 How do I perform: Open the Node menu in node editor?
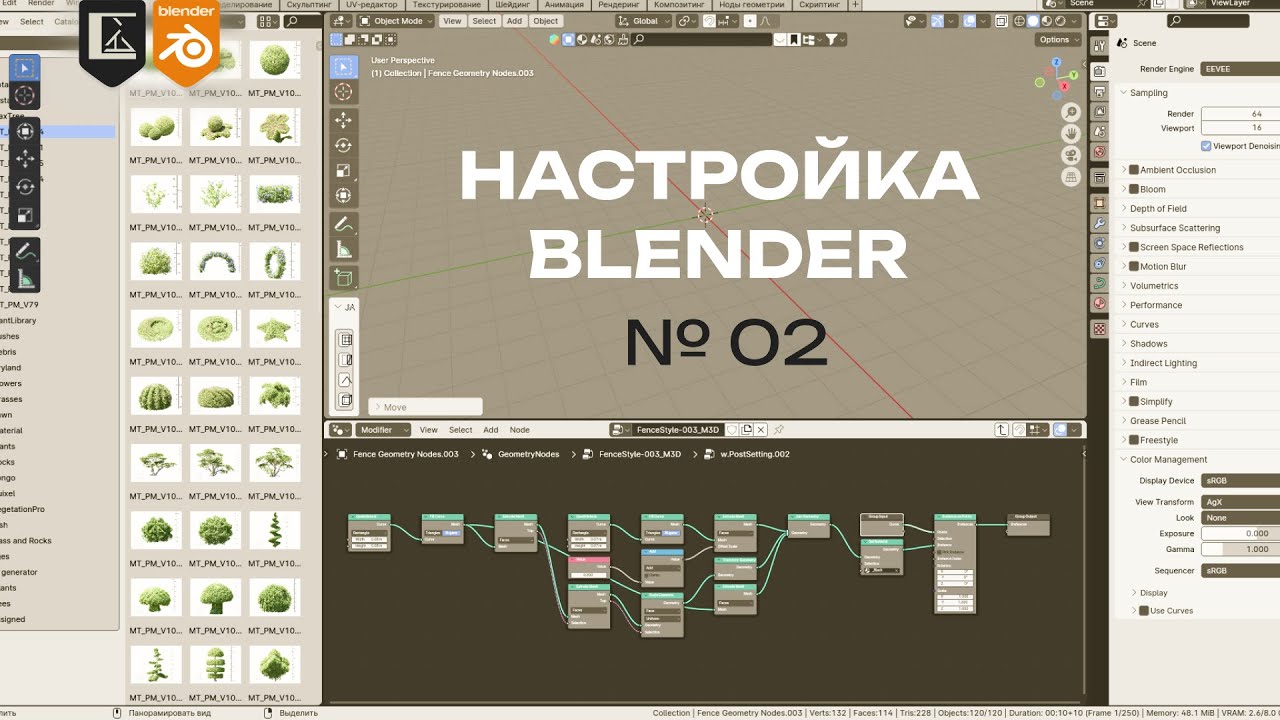coord(520,430)
